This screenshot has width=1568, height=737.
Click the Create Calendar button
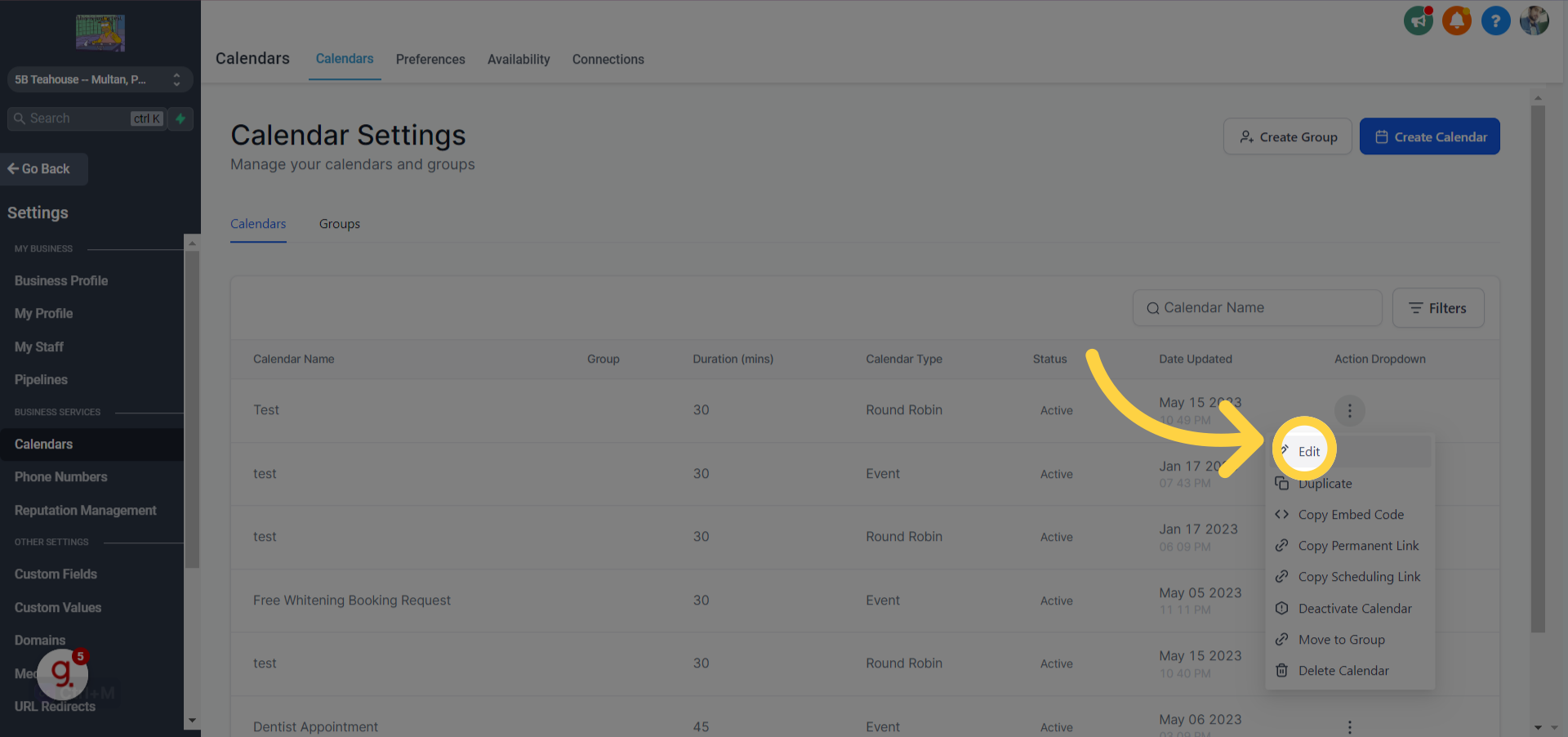pyautogui.click(x=1430, y=136)
